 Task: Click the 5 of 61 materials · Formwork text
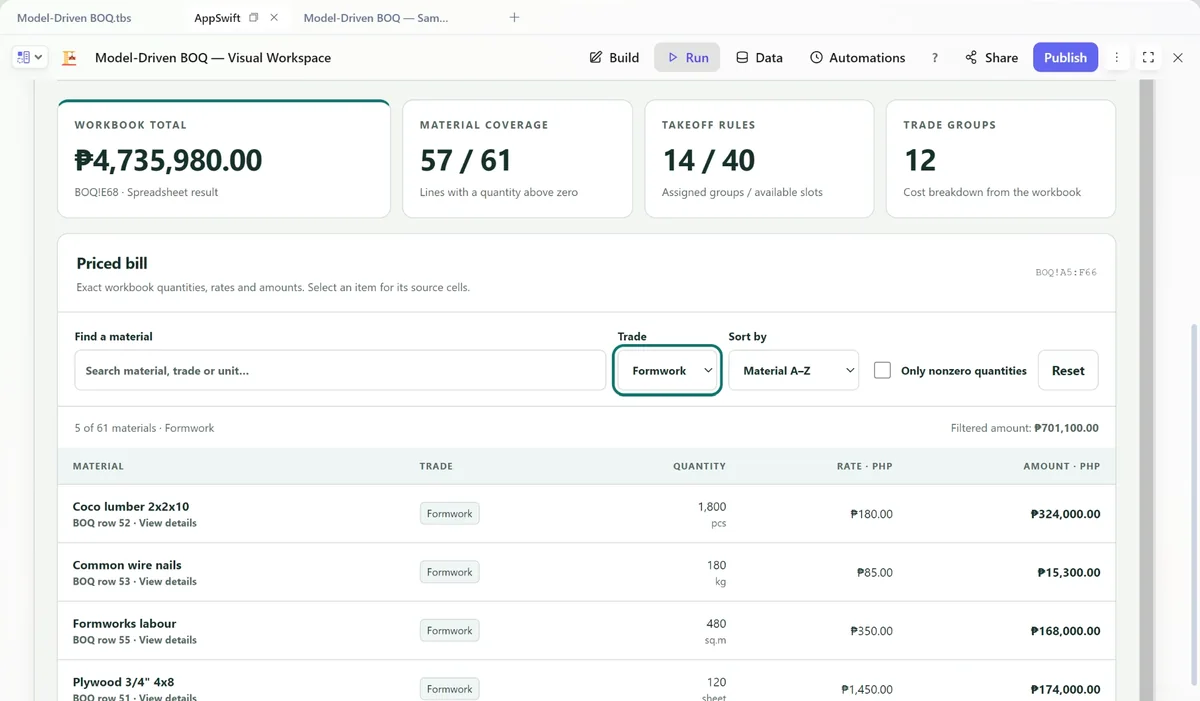(144, 428)
